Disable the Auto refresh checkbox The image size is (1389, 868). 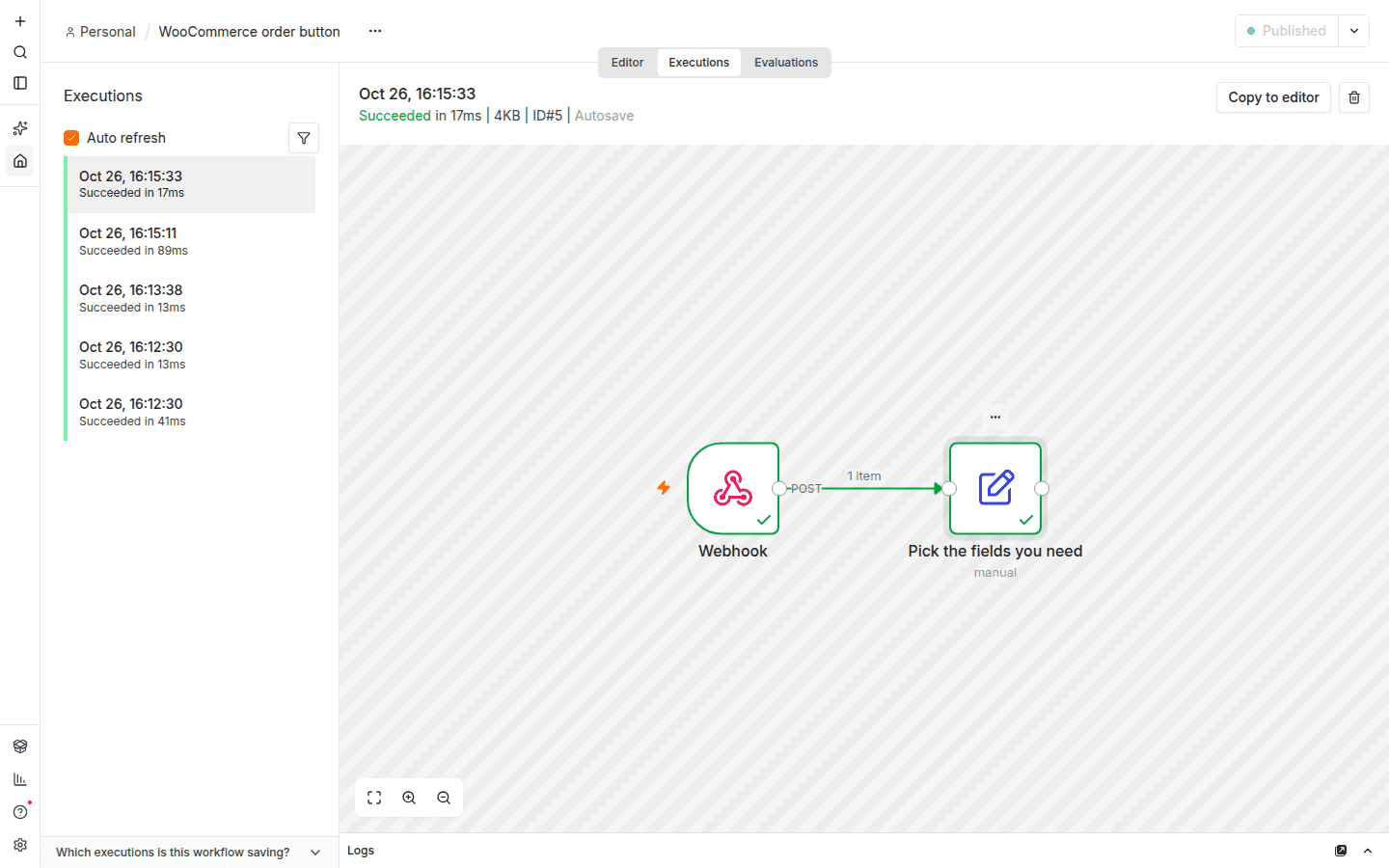[71, 138]
